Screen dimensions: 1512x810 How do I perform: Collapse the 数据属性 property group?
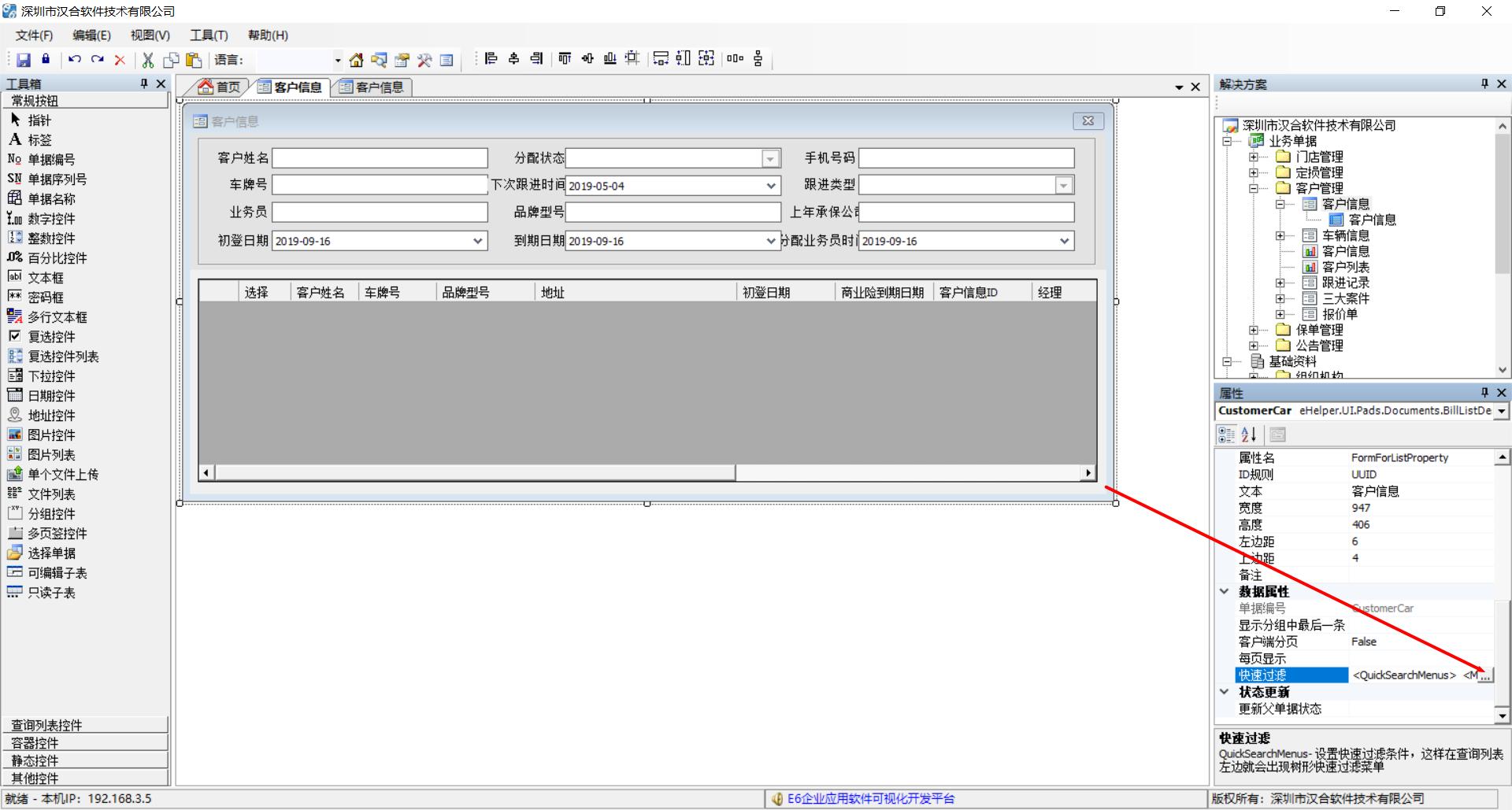point(1225,591)
